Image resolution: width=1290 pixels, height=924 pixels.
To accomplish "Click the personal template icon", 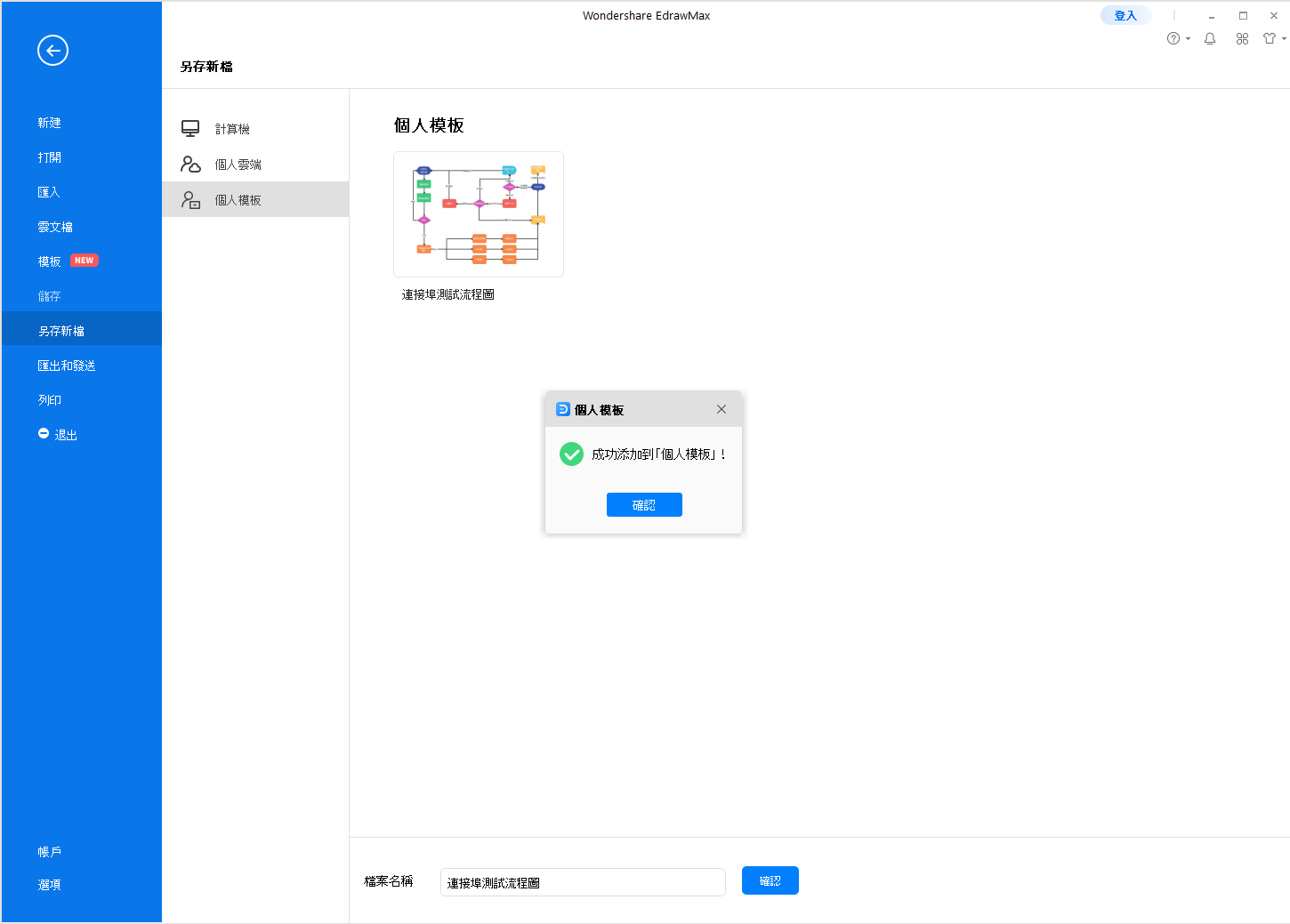I will 190,200.
